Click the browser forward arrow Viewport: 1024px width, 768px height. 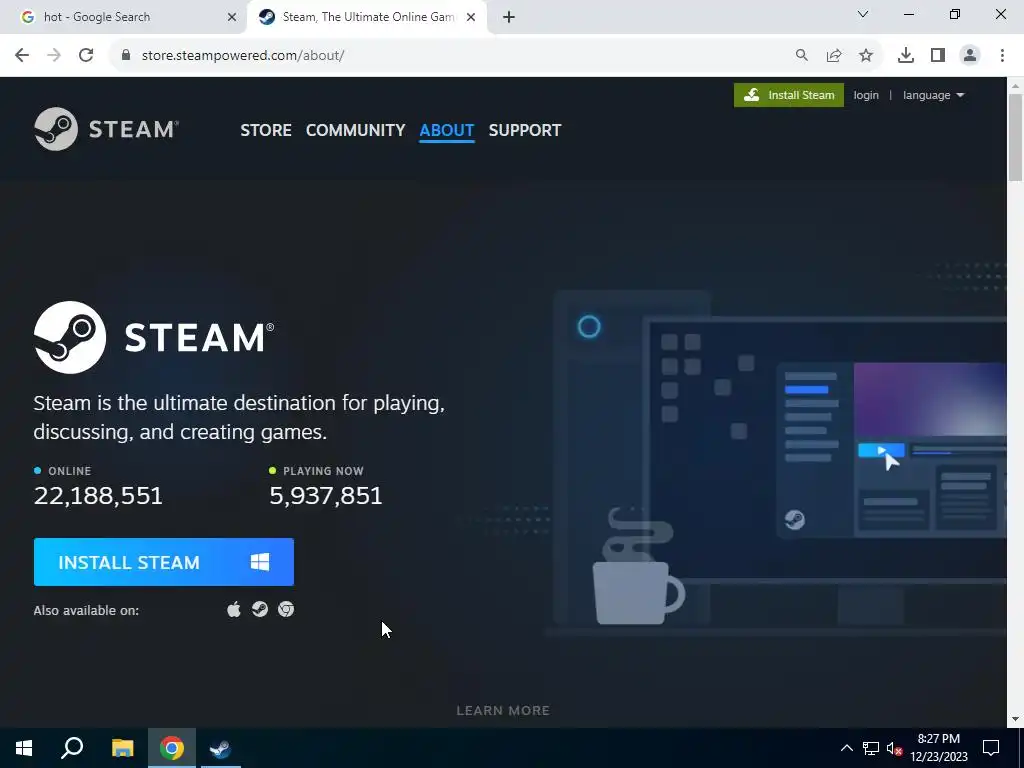pos(54,56)
